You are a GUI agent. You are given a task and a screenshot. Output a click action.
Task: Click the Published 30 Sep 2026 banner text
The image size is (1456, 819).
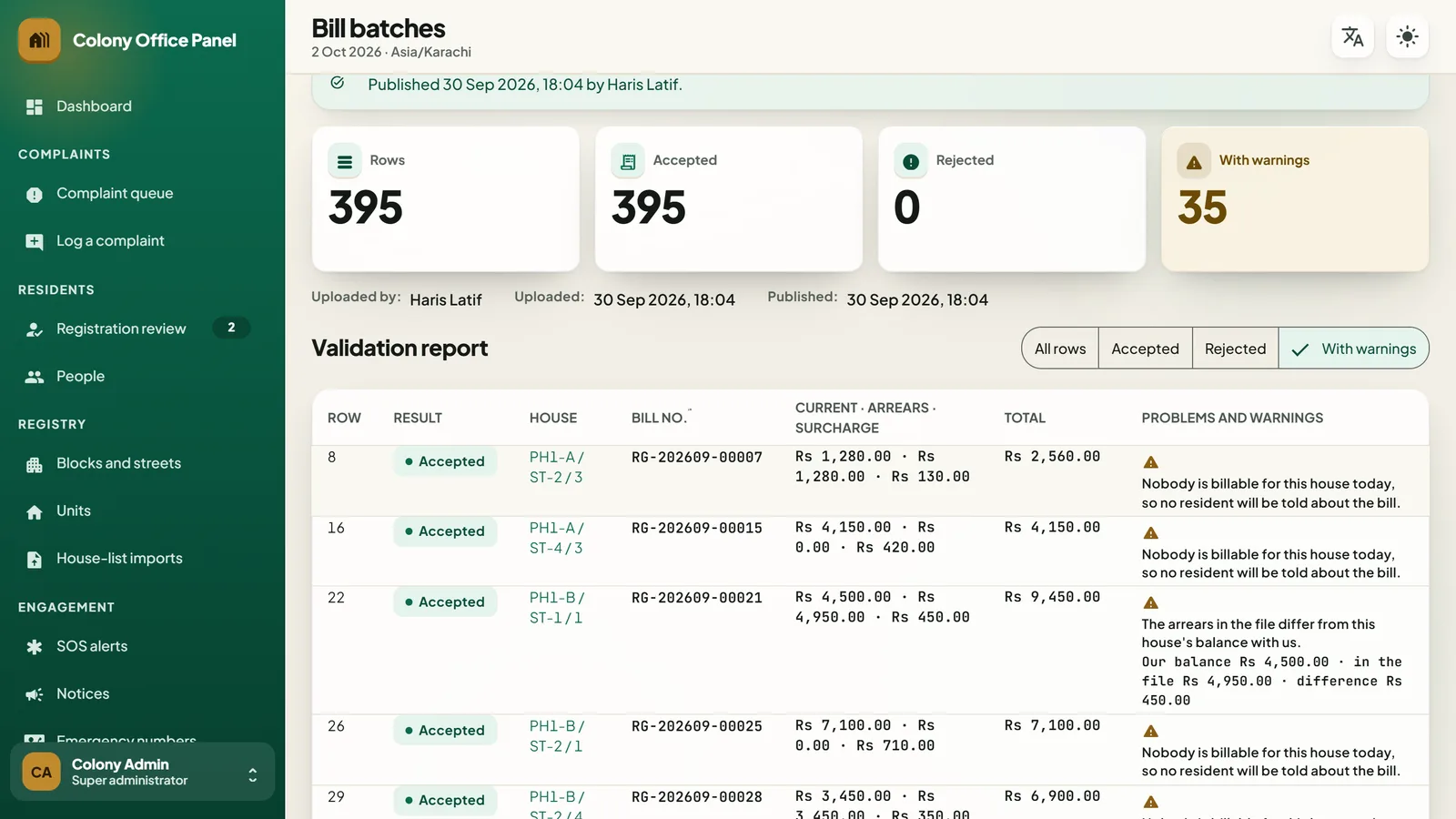click(525, 85)
